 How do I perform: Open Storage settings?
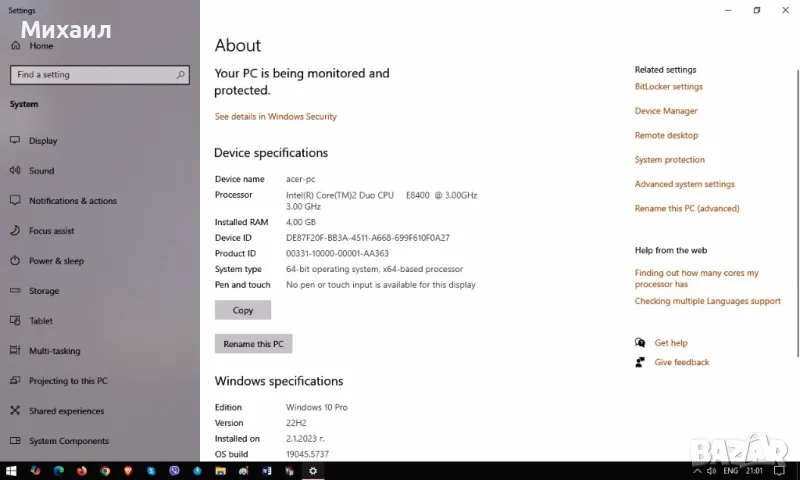44,291
